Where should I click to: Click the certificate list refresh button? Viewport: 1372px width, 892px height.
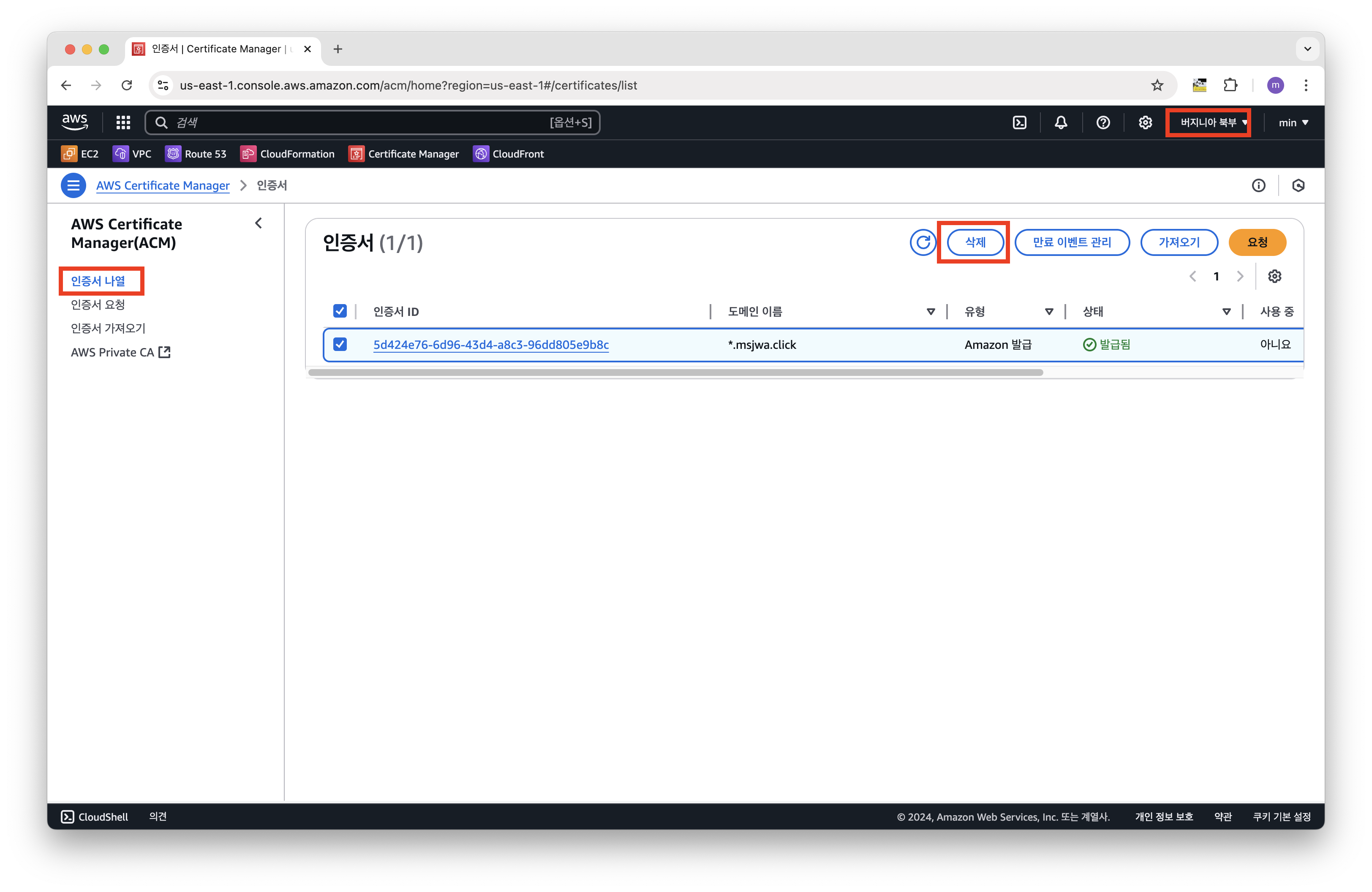coord(923,242)
